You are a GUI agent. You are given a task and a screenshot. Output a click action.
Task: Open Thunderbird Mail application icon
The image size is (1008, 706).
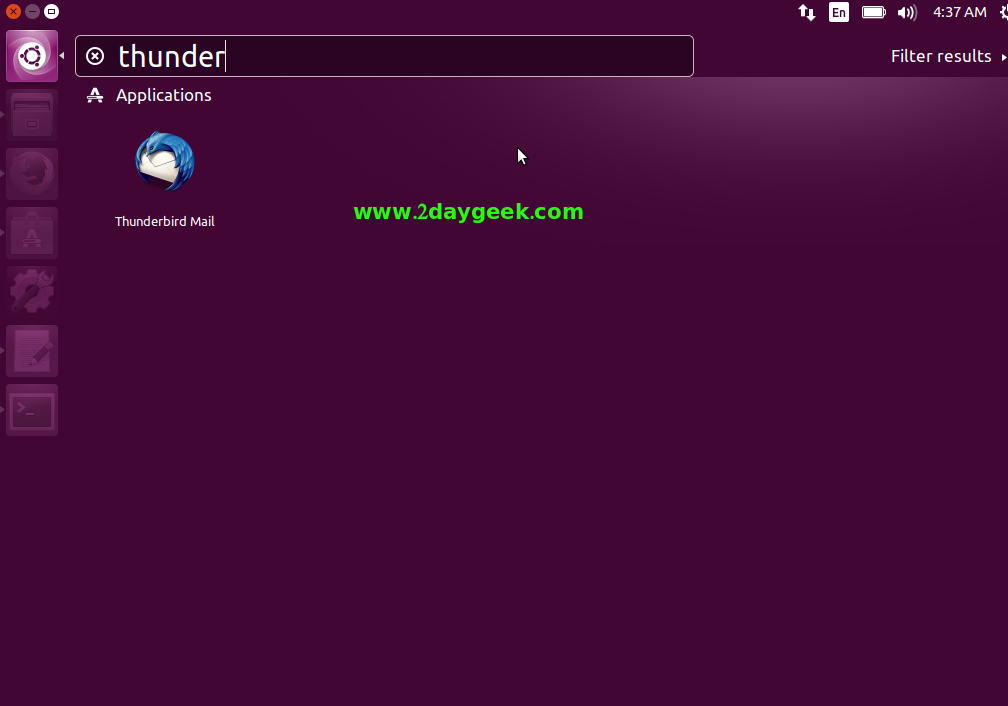coord(165,161)
